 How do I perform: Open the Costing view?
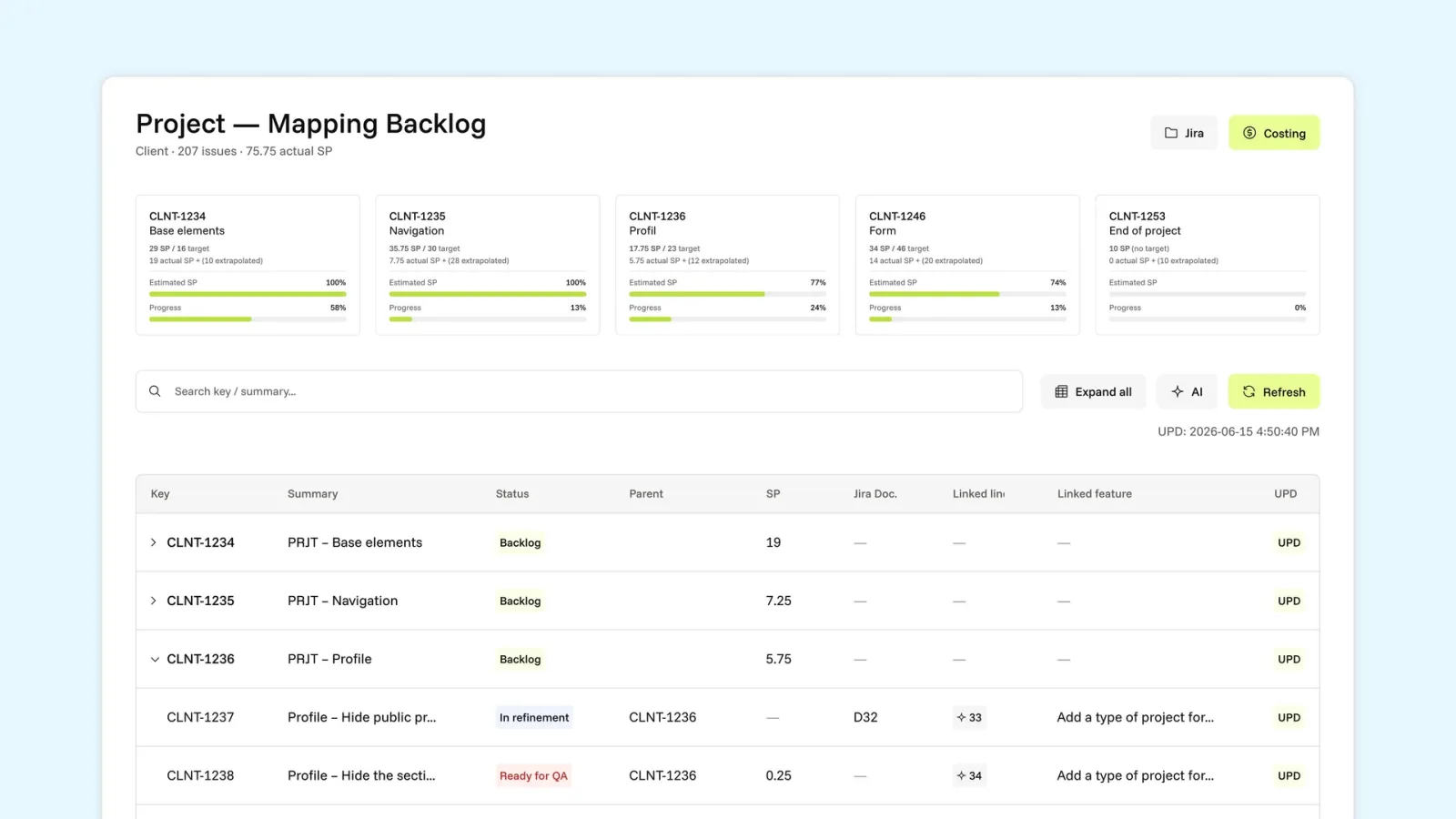point(1274,133)
